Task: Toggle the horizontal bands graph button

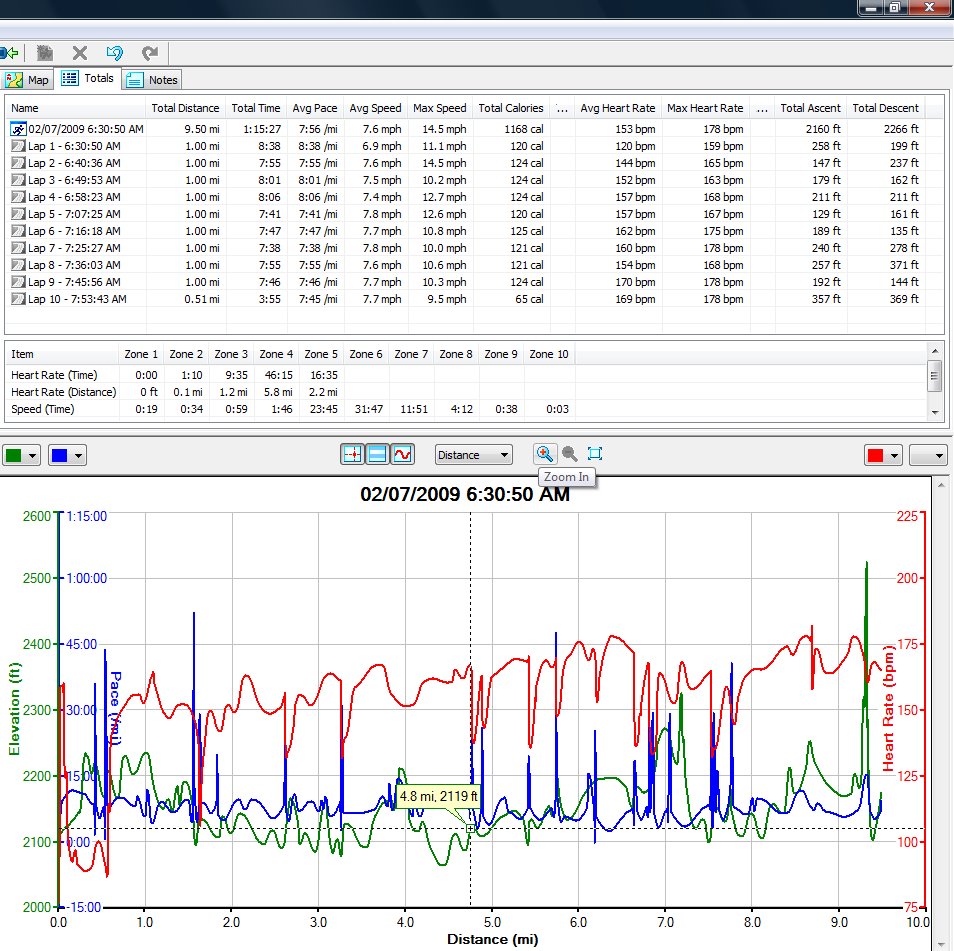Action: [x=377, y=455]
